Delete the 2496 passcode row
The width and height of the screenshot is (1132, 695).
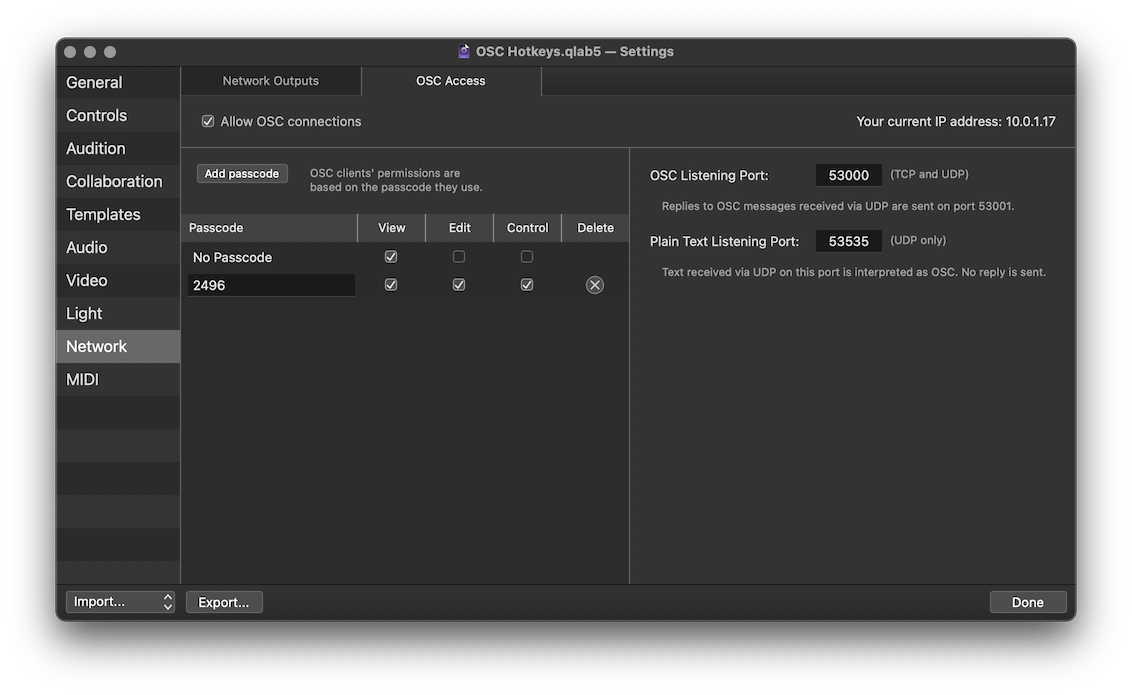(595, 285)
